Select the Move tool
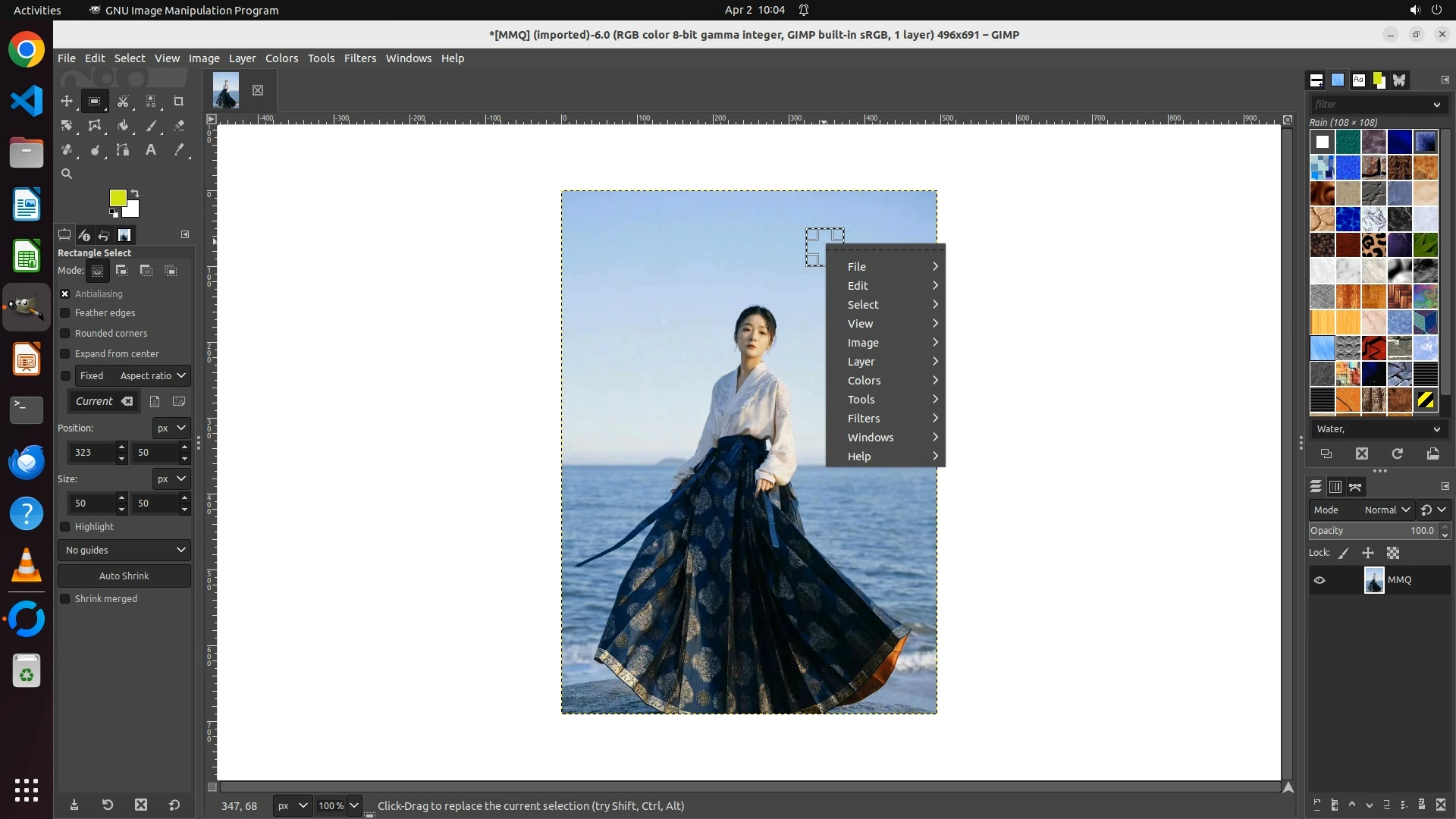 (67, 101)
